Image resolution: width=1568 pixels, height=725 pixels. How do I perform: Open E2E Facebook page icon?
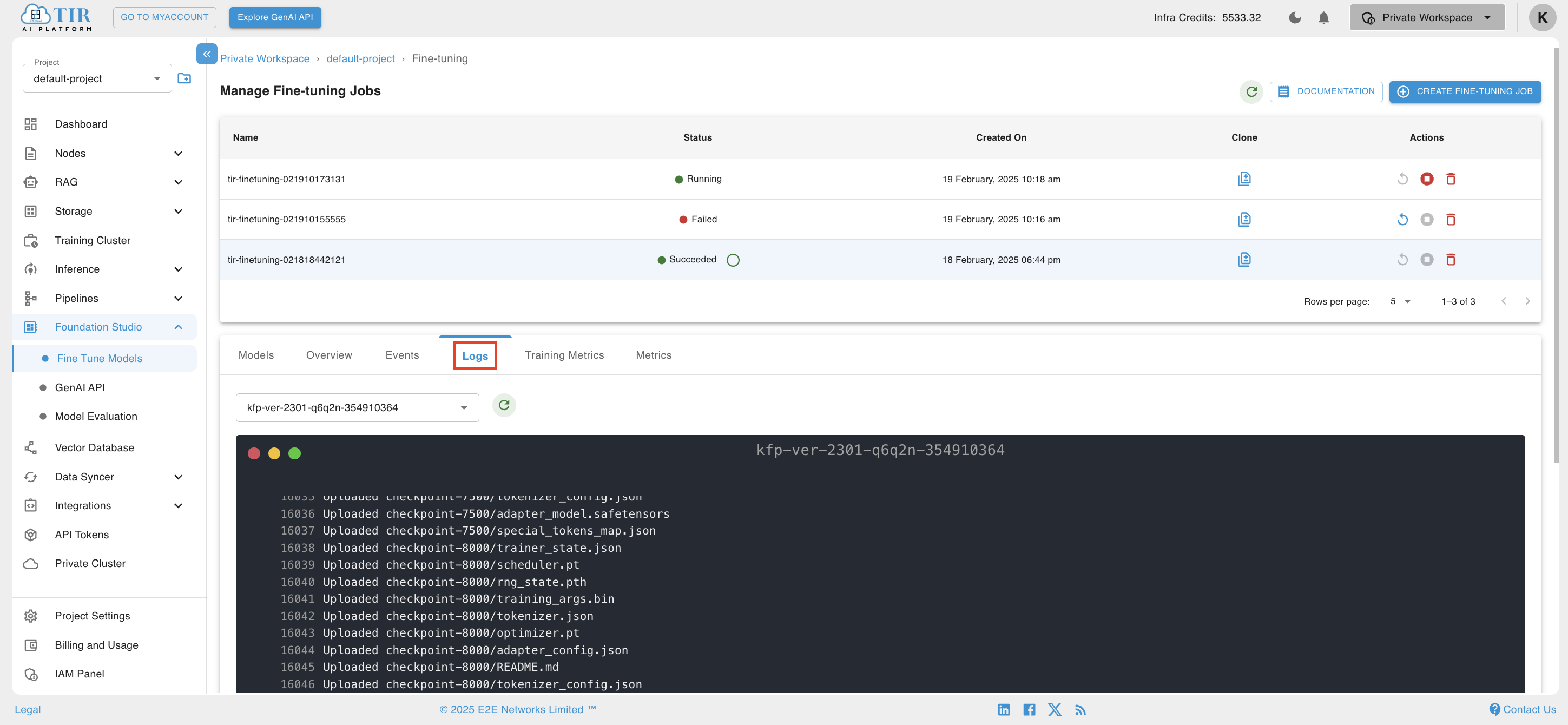click(x=1029, y=709)
